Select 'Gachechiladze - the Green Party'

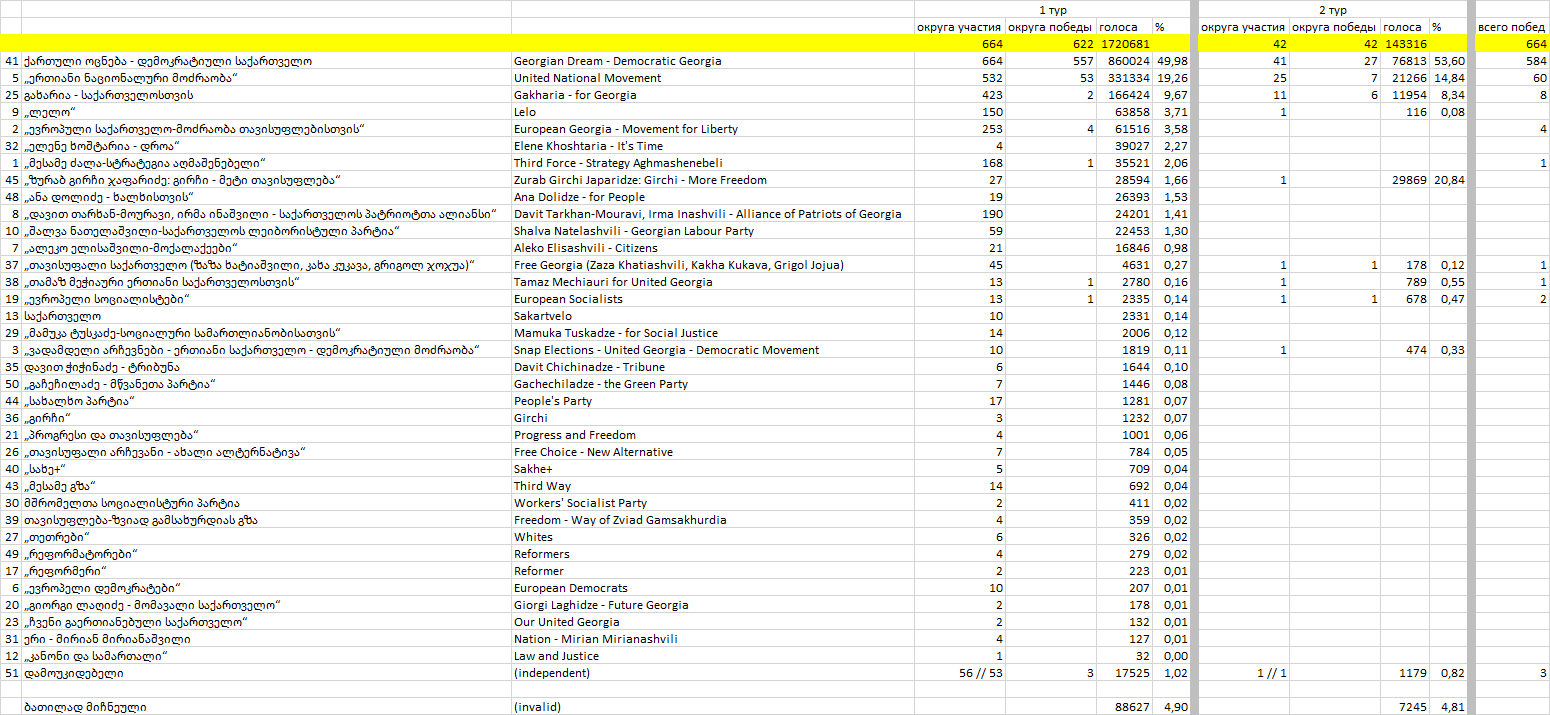coord(713,384)
